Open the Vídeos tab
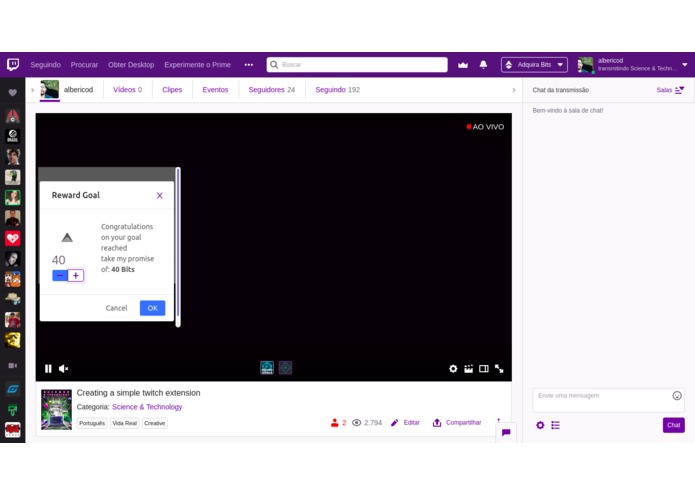695x494 pixels. [x=128, y=89]
